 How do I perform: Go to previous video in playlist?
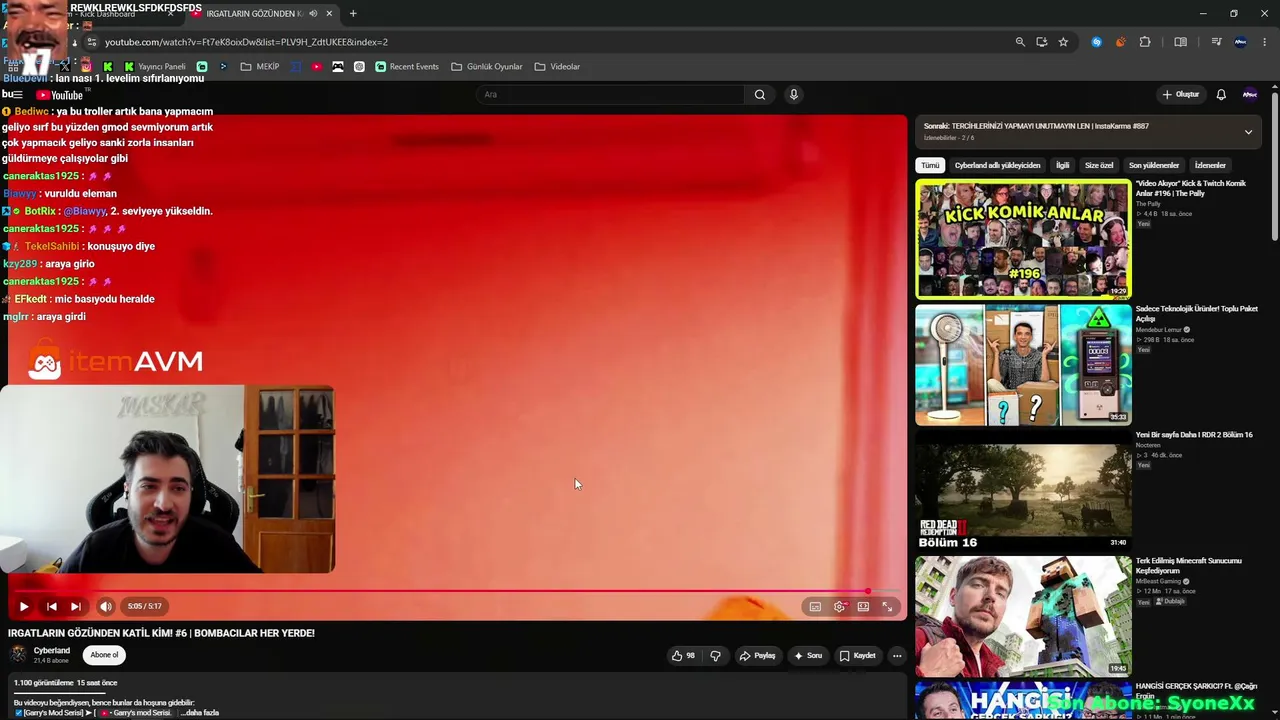pyautogui.click(x=52, y=606)
